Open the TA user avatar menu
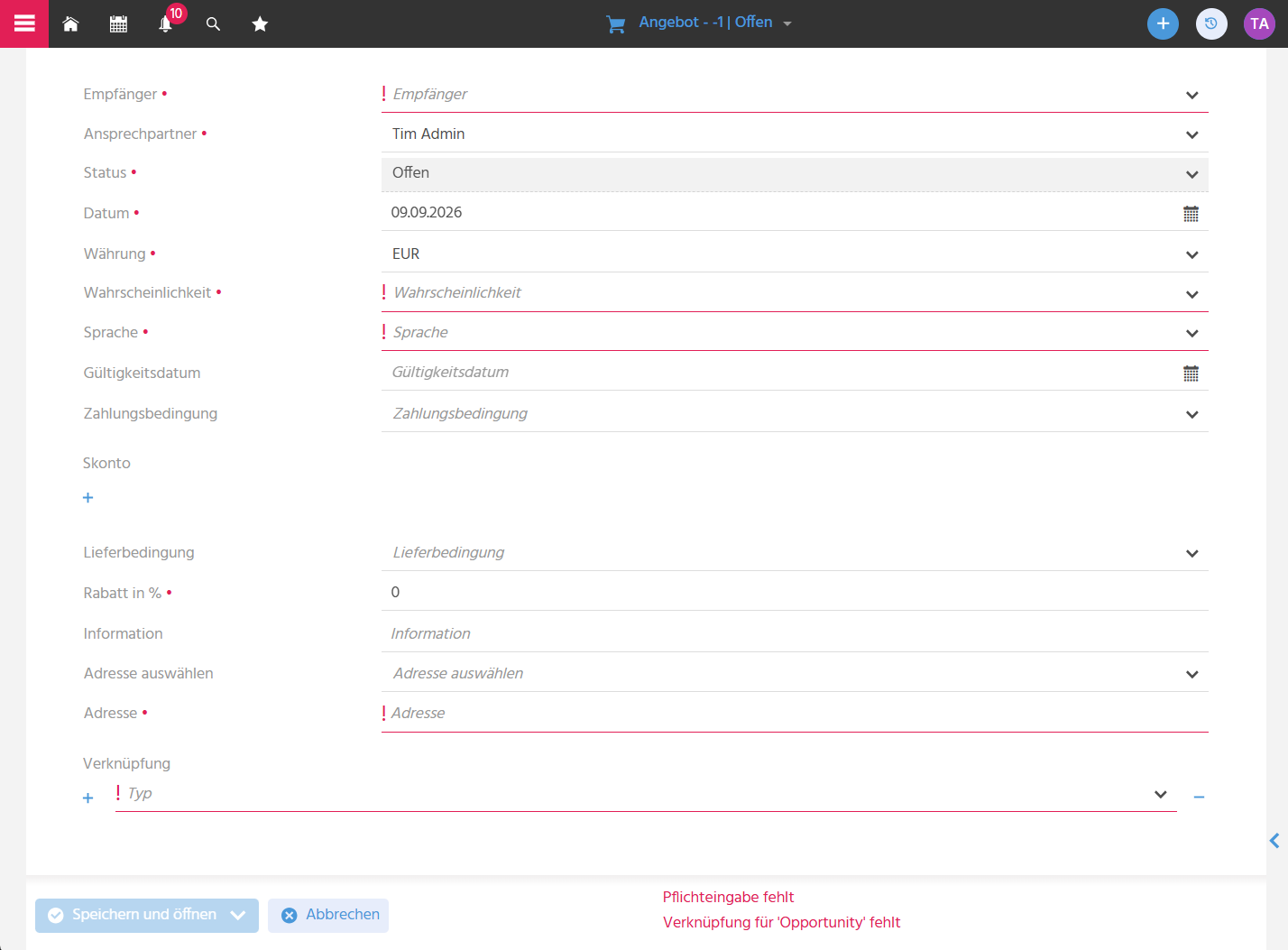Screen dimensions: 1288x950 [x=1259, y=23]
